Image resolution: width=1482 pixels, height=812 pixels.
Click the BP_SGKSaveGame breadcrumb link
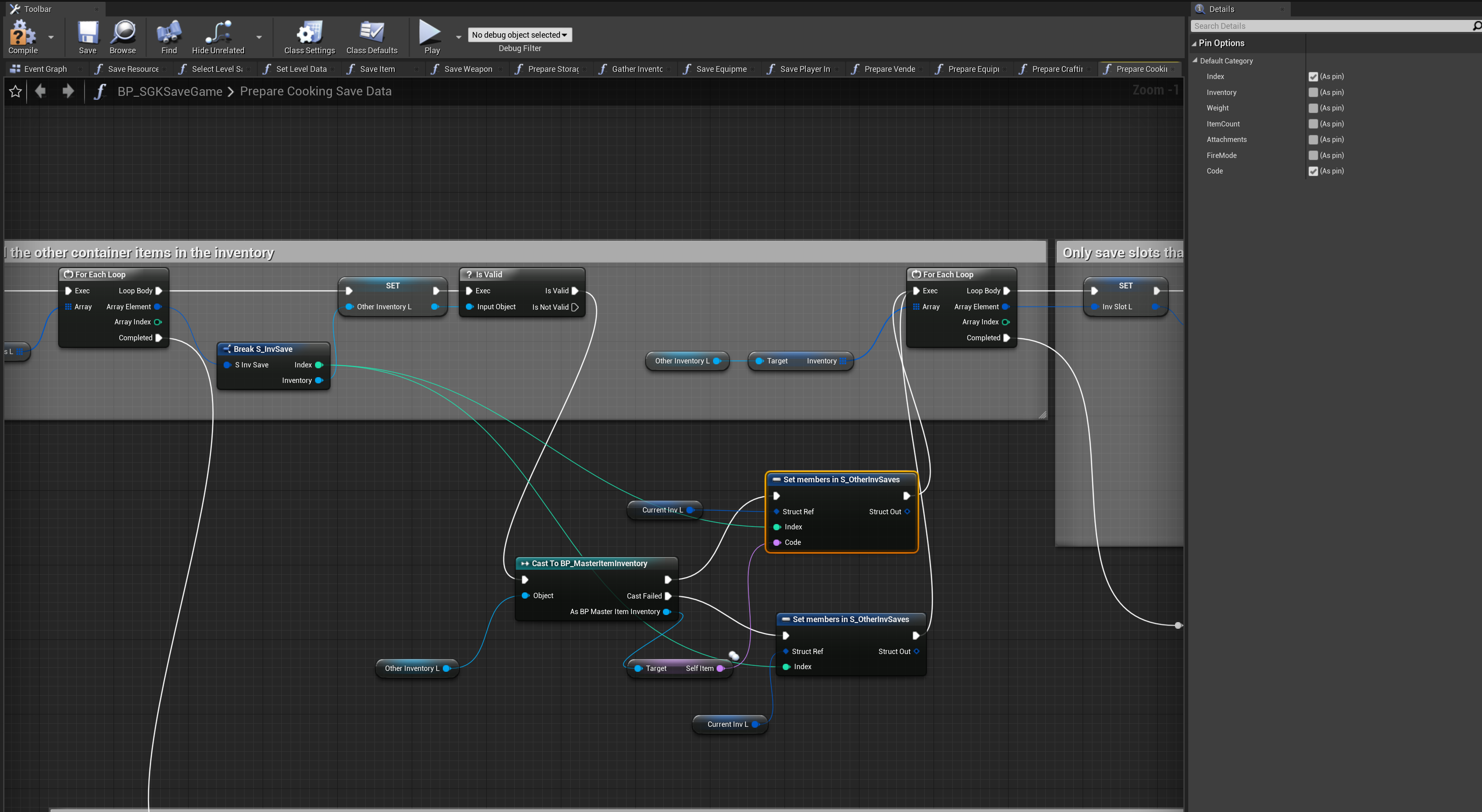point(169,91)
